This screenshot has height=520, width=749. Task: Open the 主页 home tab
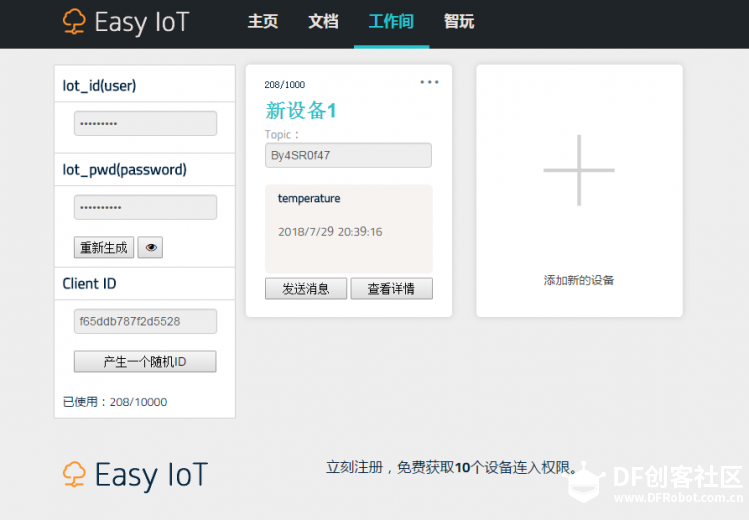(263, 21)
